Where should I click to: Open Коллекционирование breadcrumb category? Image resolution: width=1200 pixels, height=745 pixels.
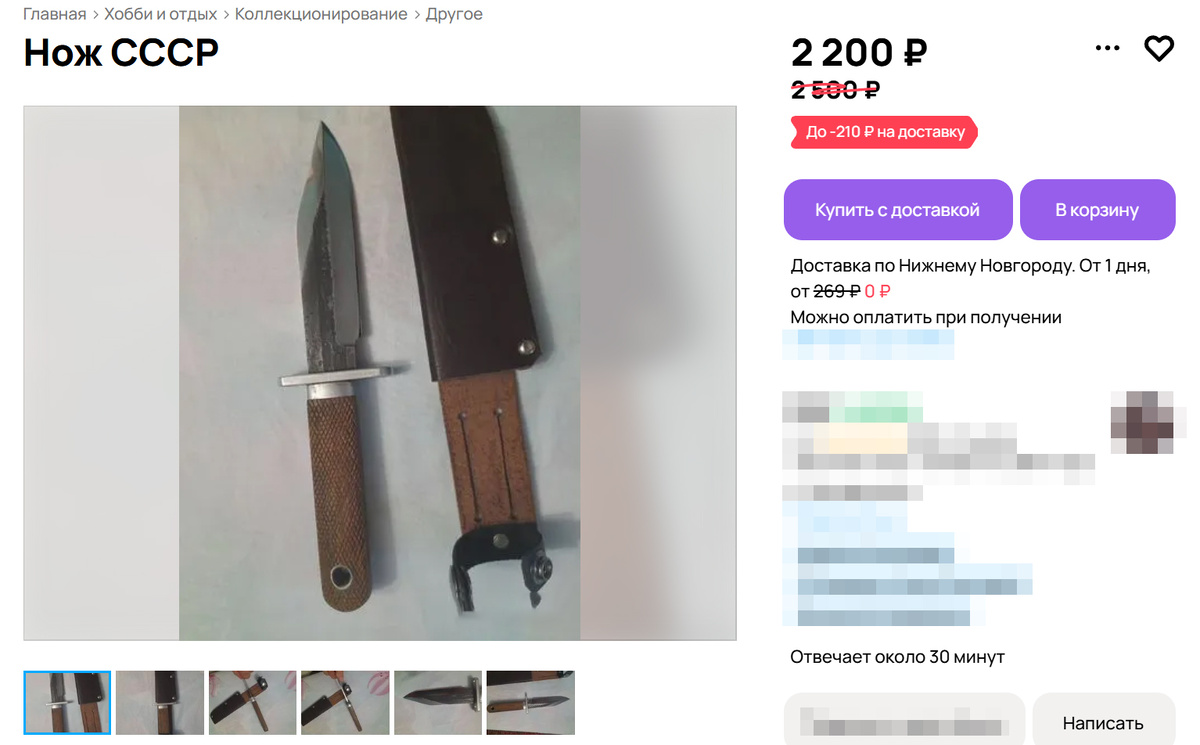click(321, 14)
